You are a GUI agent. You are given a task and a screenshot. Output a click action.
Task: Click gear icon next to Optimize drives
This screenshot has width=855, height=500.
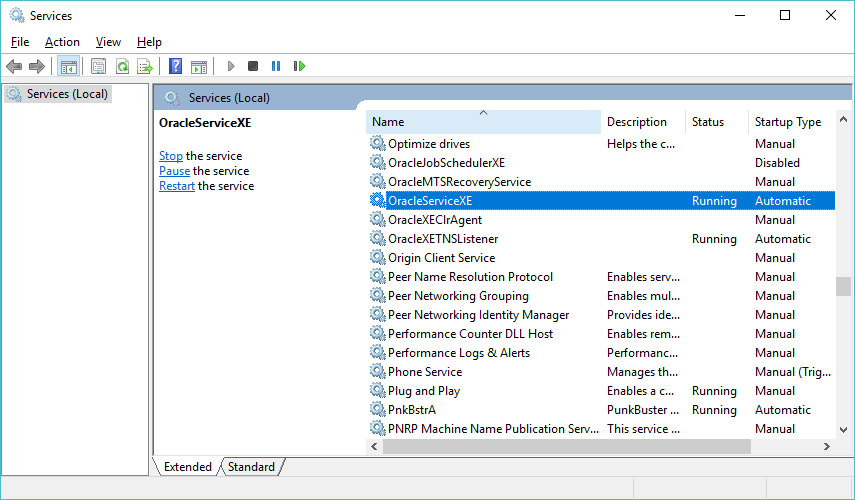[x=377, y=143]
